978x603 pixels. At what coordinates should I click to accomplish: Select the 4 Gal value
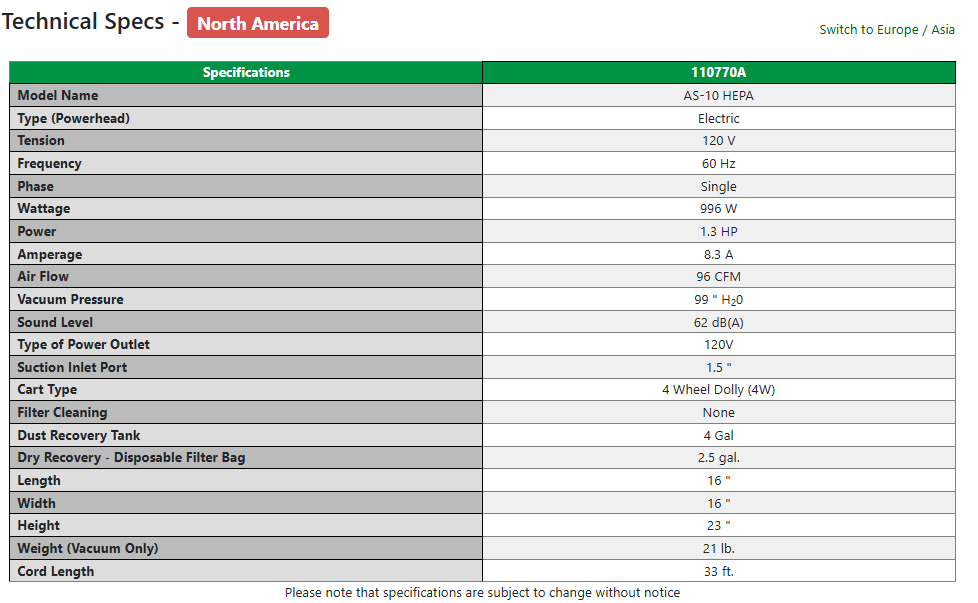click(719, 435)
